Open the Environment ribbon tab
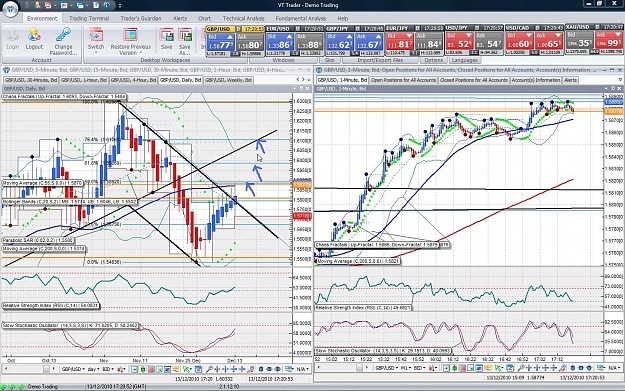 (x=42, y=18)
